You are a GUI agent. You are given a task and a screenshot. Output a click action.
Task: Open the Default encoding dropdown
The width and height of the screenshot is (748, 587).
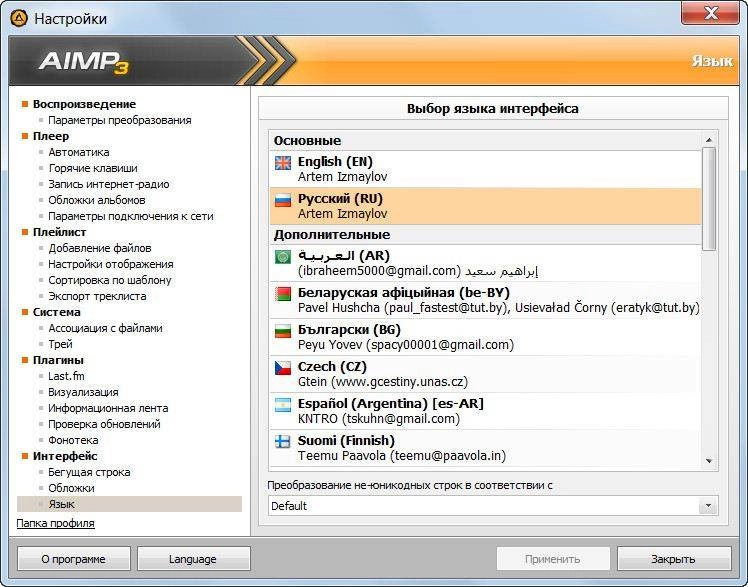click(x=708, y=505)
